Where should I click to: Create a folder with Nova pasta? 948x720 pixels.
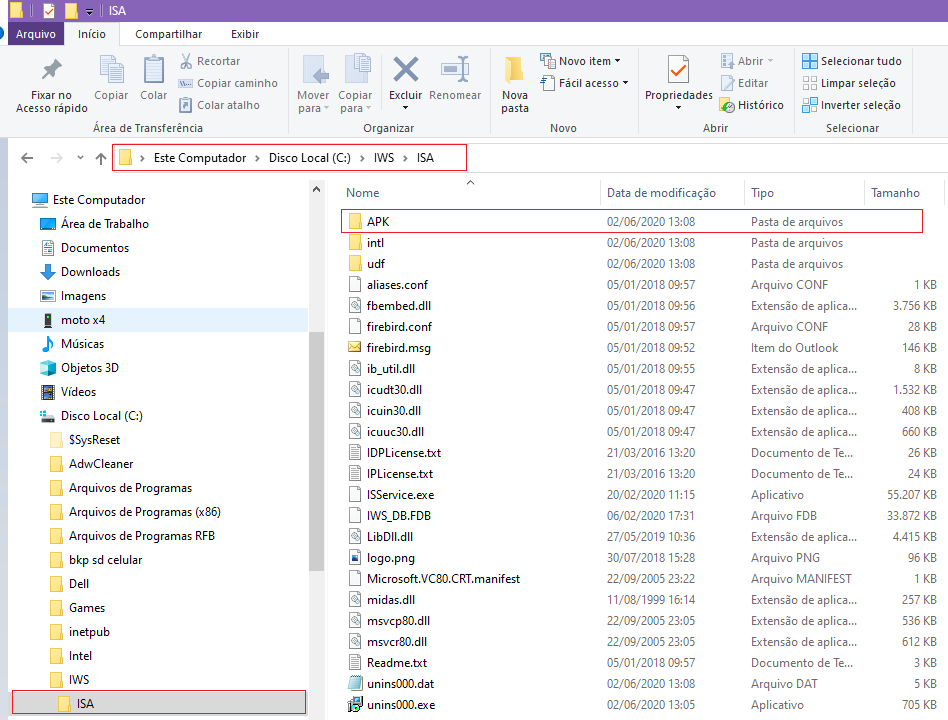(515, 85)
